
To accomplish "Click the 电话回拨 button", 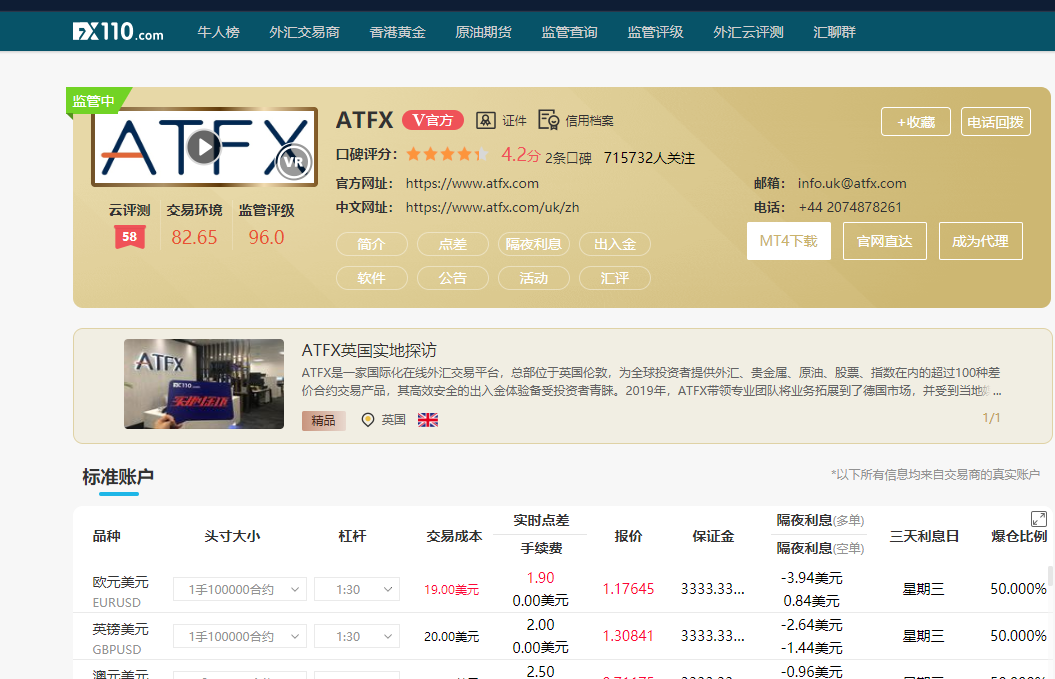I will pos(996,122).
